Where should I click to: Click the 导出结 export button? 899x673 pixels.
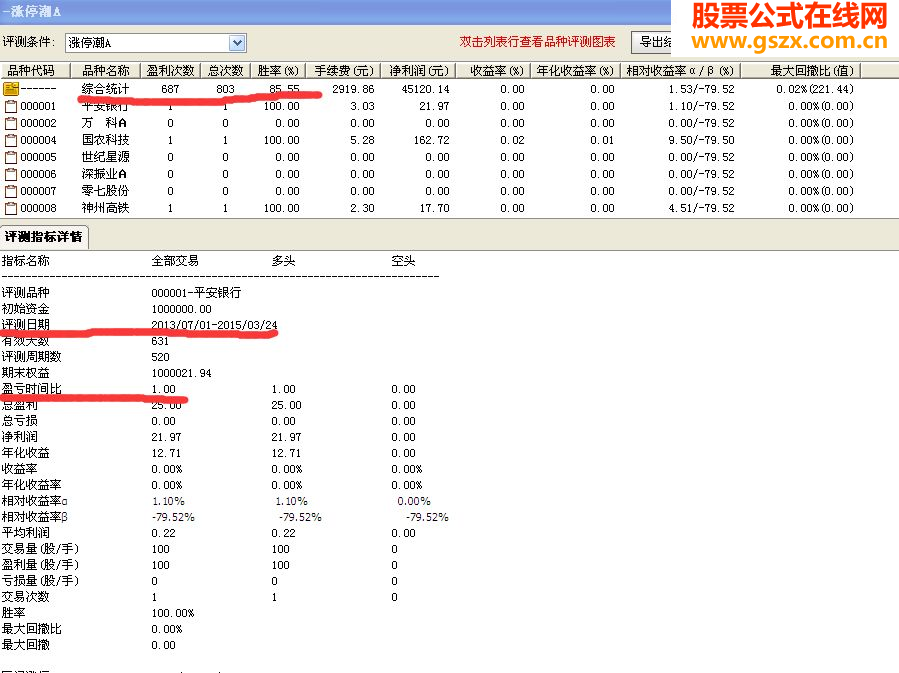651,42
